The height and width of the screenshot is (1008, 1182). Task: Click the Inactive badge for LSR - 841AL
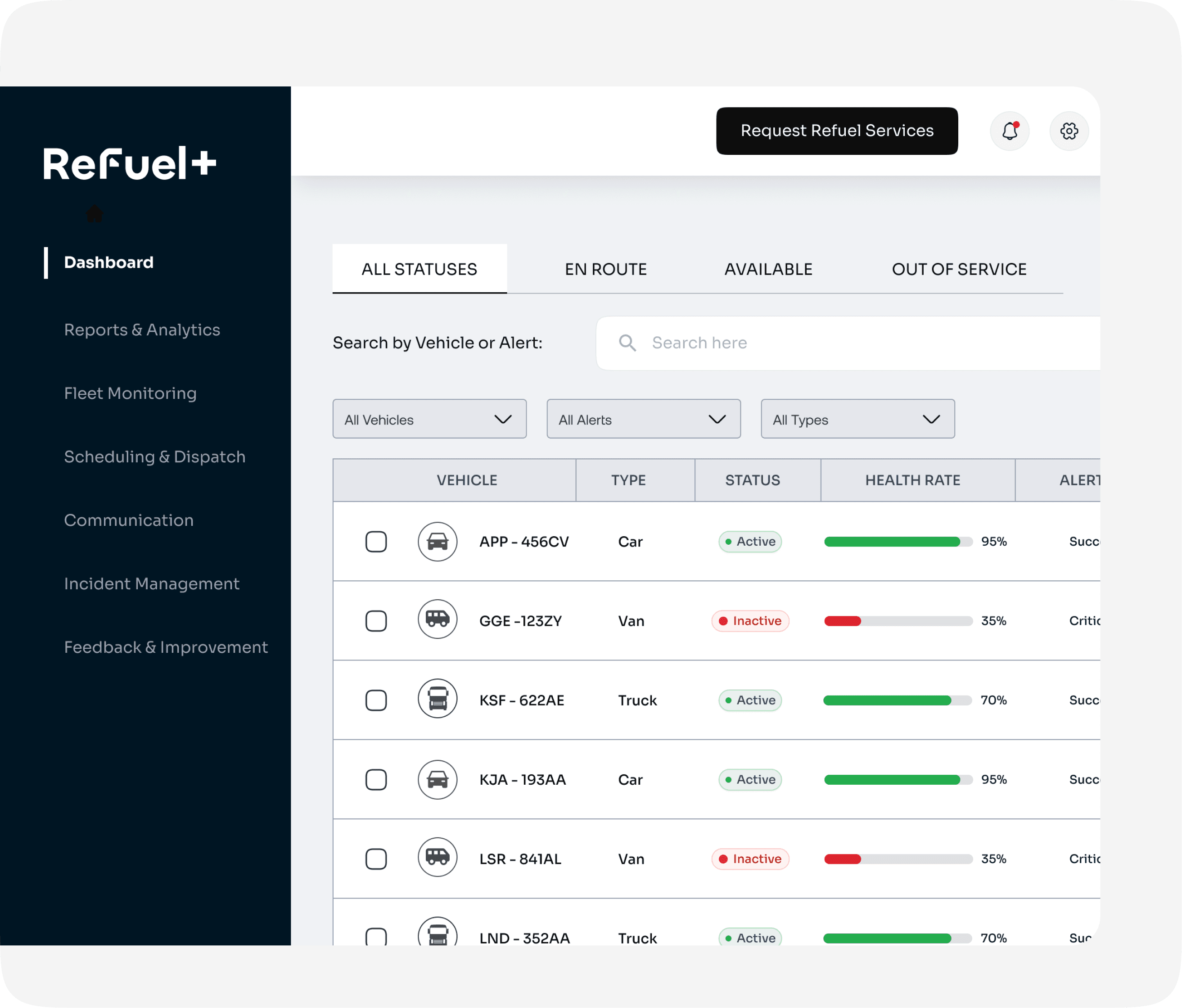(750, 859)
